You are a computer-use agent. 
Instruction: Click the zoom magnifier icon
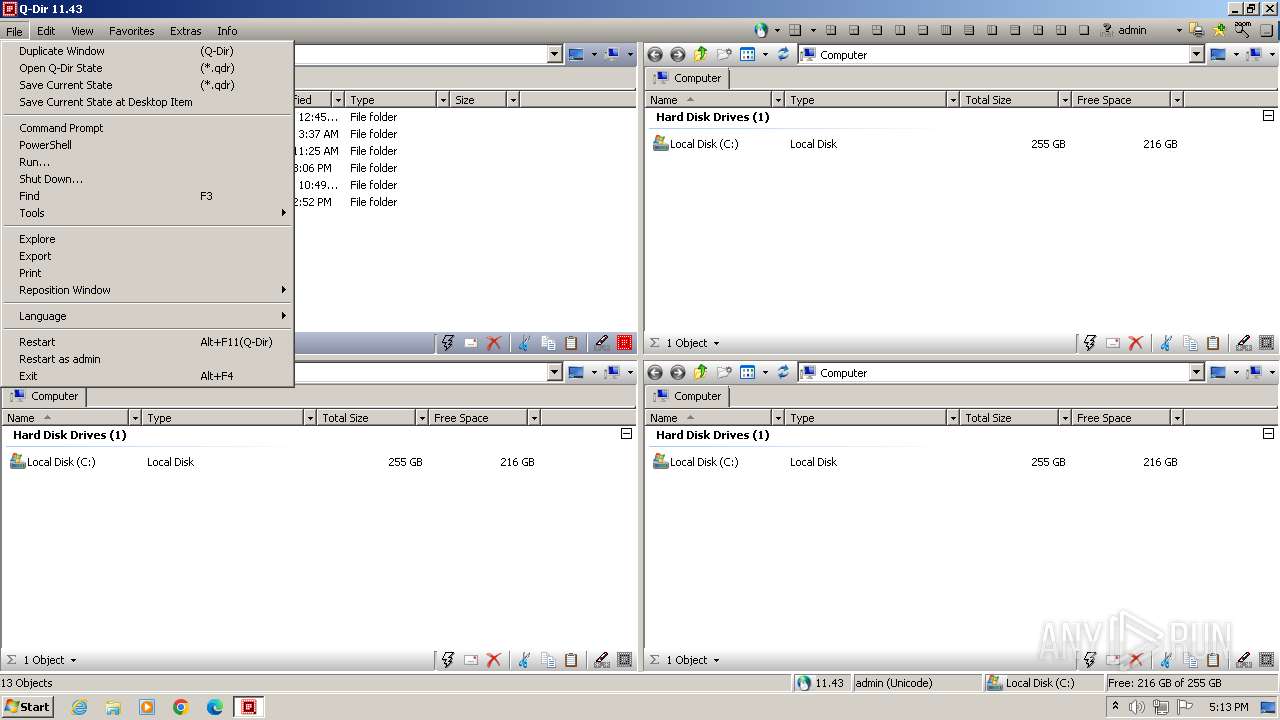click(1242, 30)
